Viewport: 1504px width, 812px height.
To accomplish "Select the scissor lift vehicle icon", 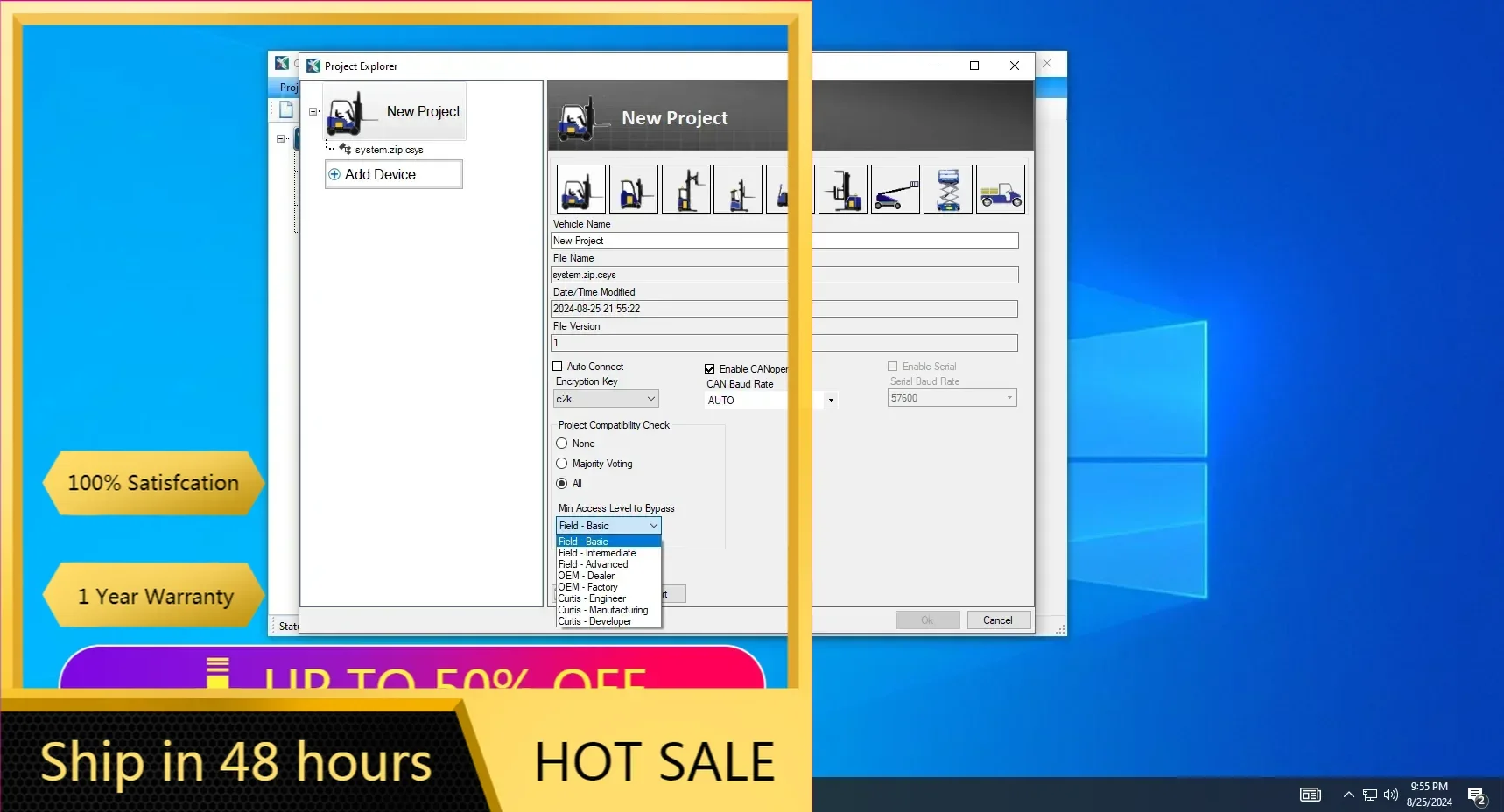I will (947, 188).
